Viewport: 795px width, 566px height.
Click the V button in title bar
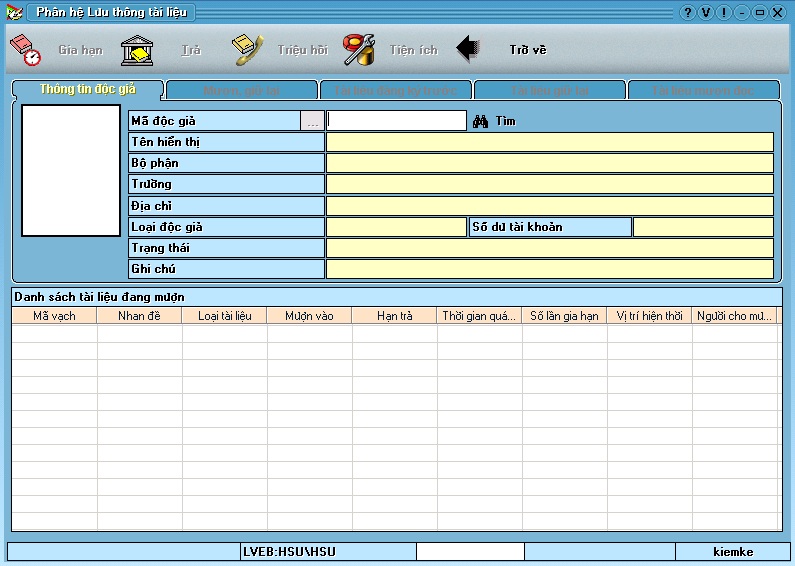[x=706, y=13]
